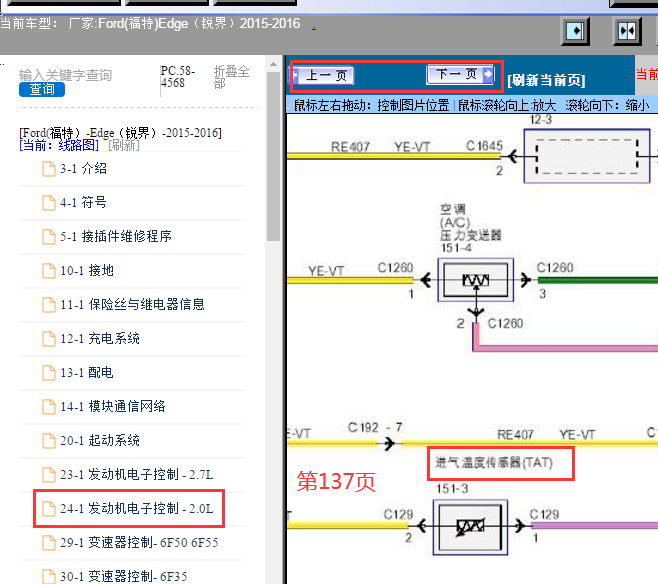Click page icon beside 5-1 接插件维修程序

coord(49,237)
